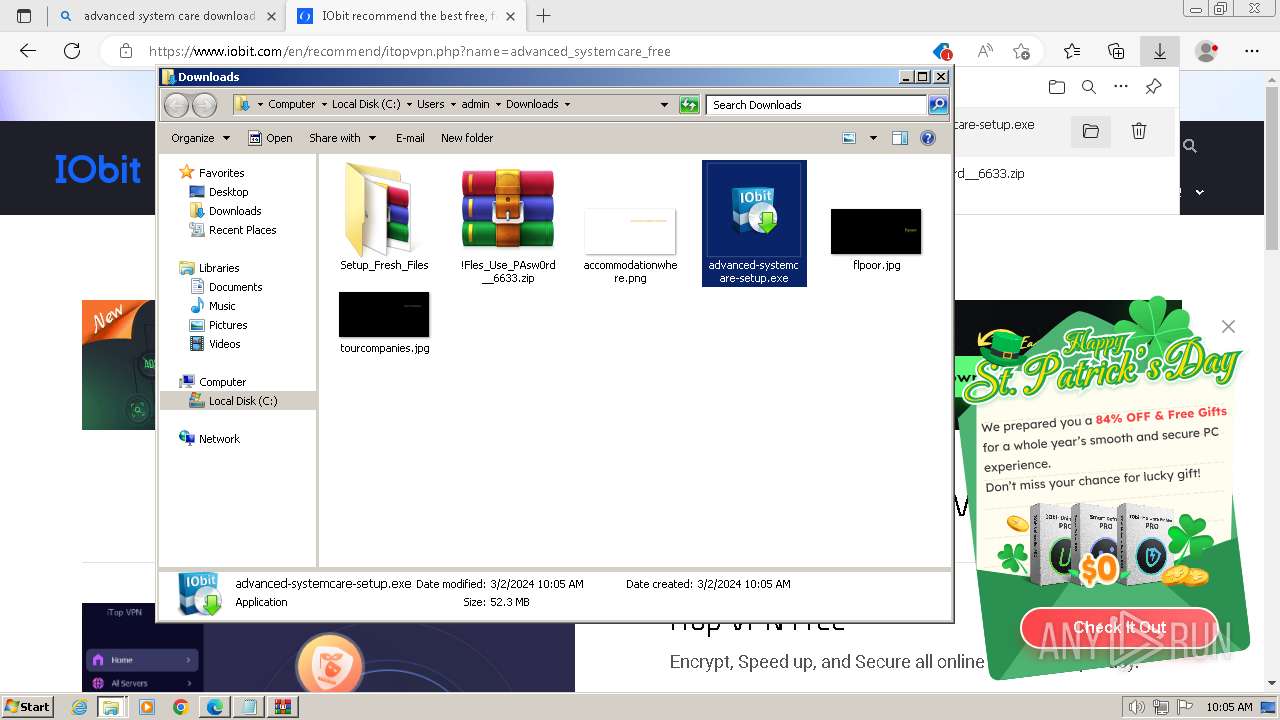Image resolution: width=1280 pixels, height=720 pixels.
Task: Open the Setup_Fresh_Files folder
Action: [384, 218]
